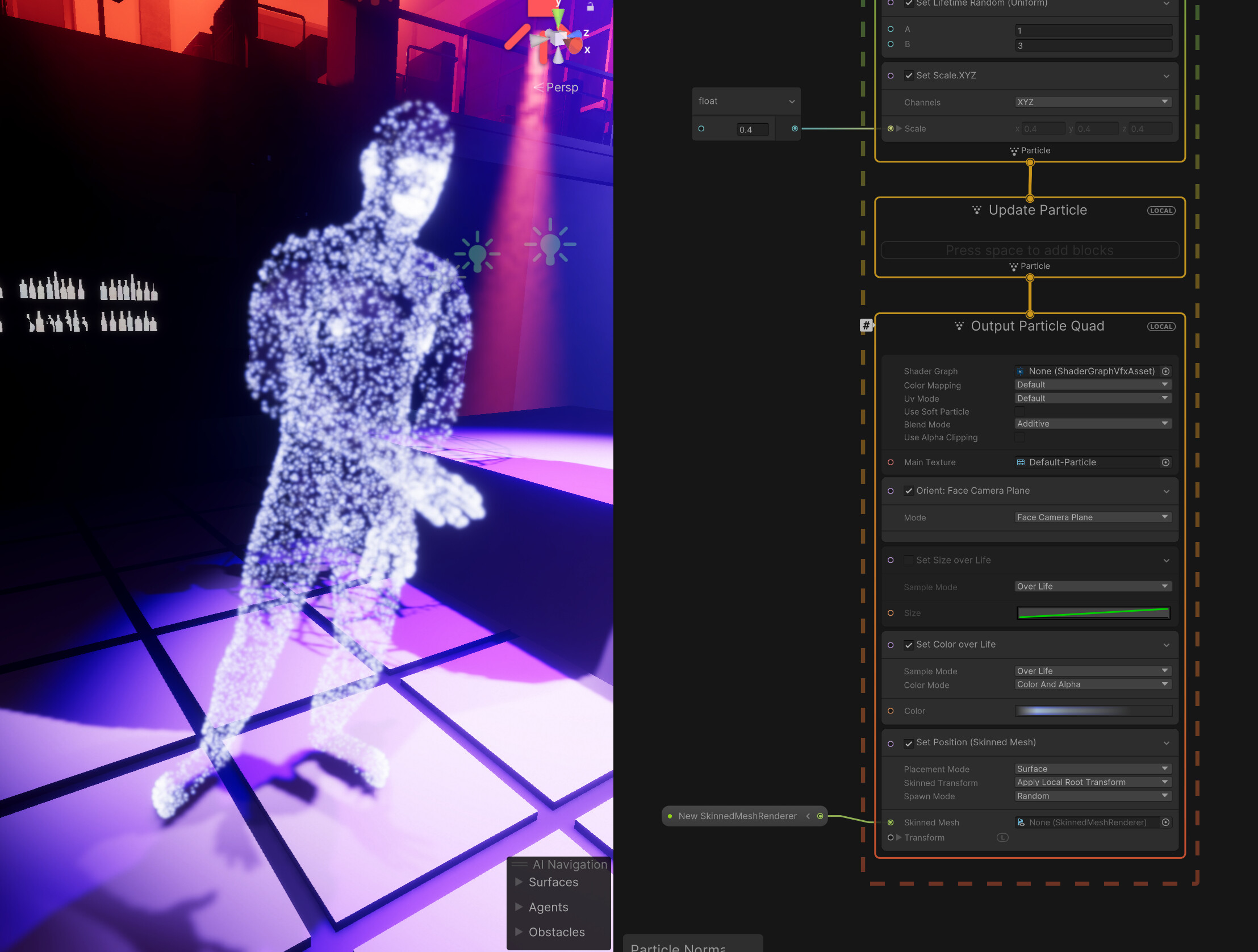
Task: Click the hash badge beside Output Particle Quad
Action: click(866, 325)
